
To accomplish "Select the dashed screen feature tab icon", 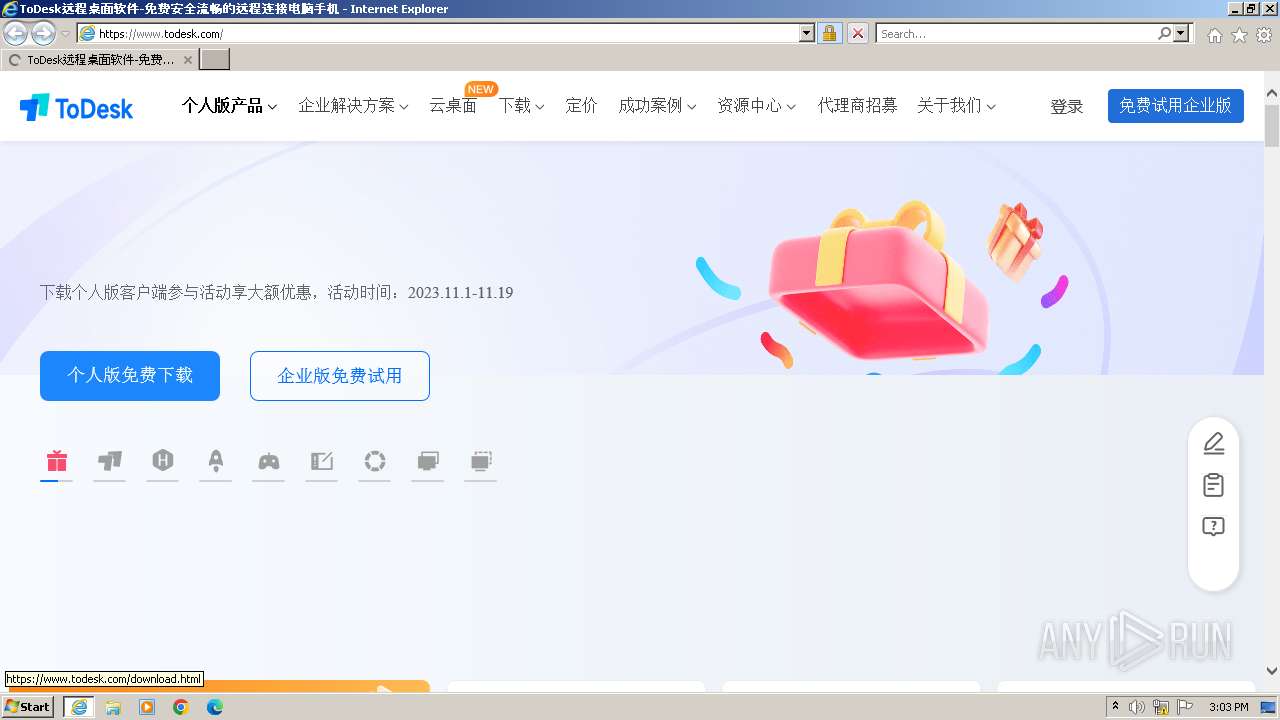I will coord(481,461).
